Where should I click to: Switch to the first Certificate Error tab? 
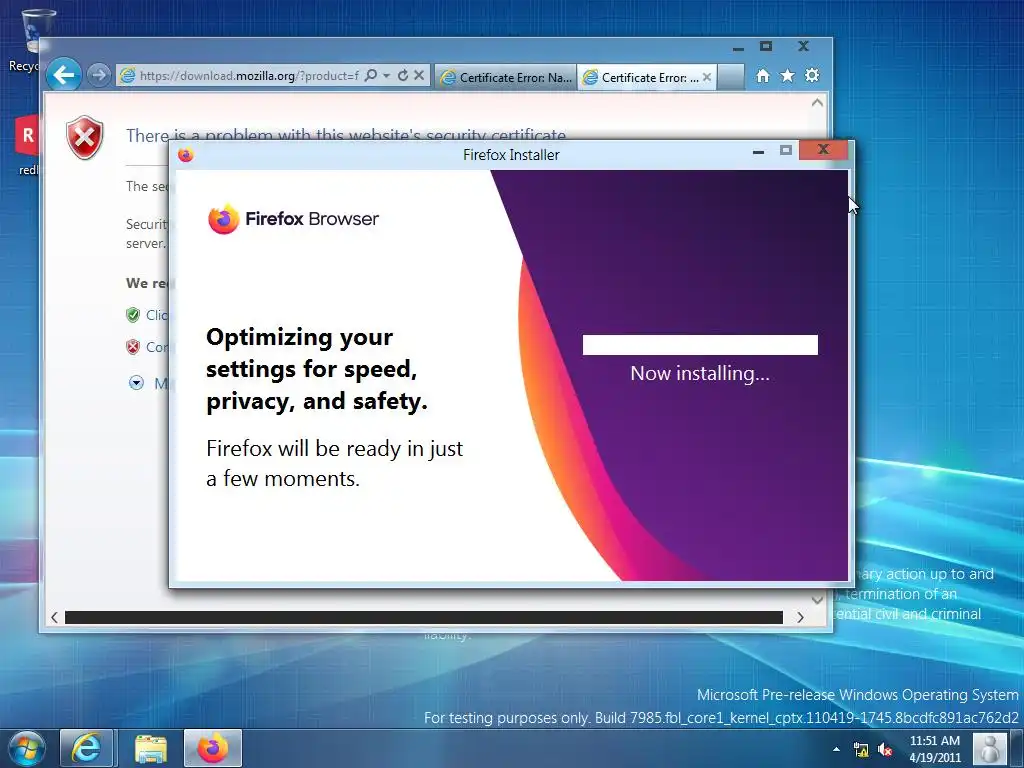(506, 77)
